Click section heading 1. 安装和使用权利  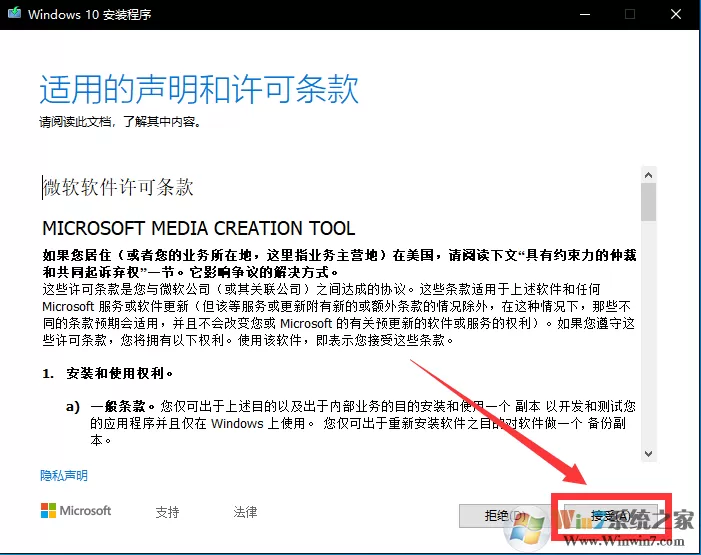coord(108,373)
